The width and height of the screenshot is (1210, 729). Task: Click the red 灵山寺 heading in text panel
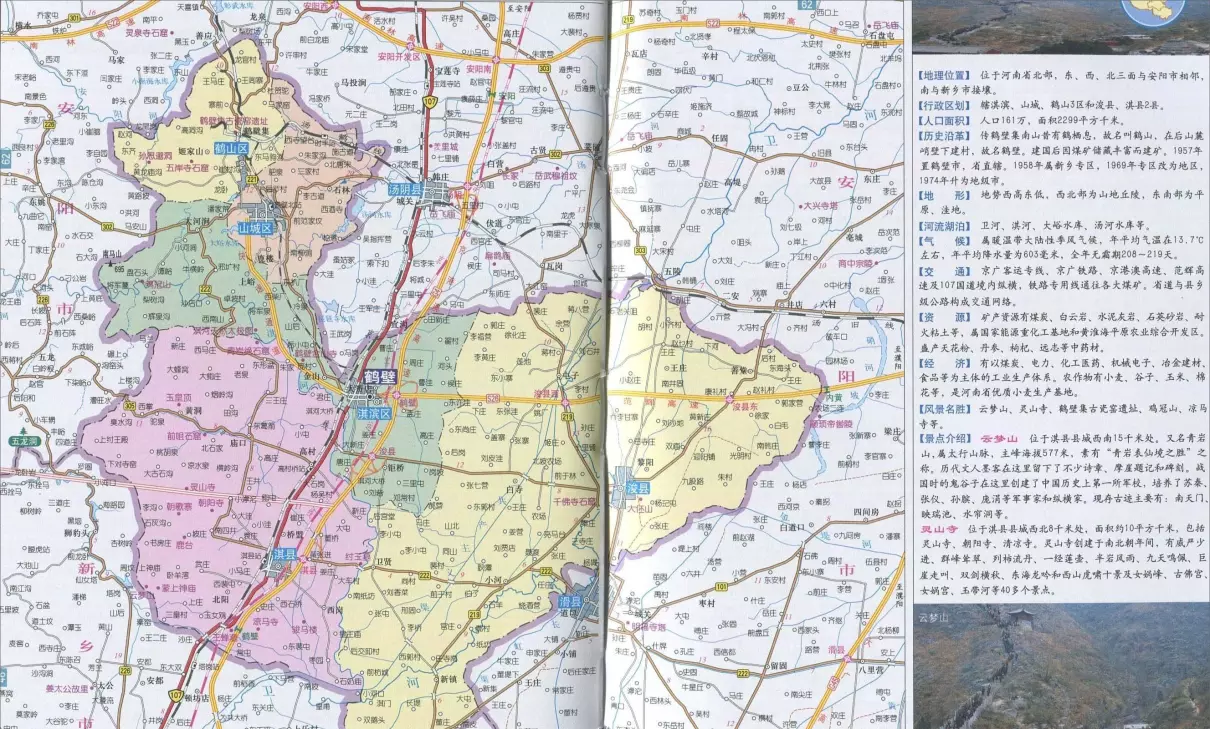[x=938, y=528]
